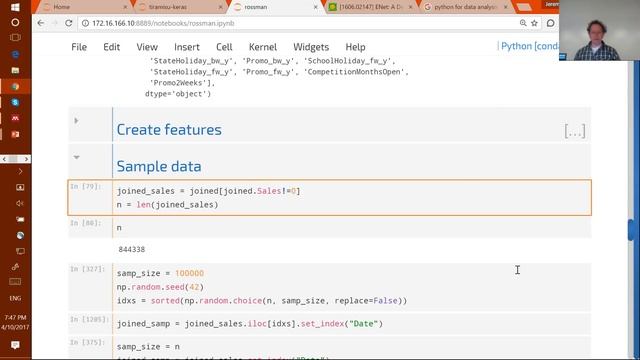Bookmark this page with the star icon
The height and width of the screenshot is (360, 640).
[534, 23]
